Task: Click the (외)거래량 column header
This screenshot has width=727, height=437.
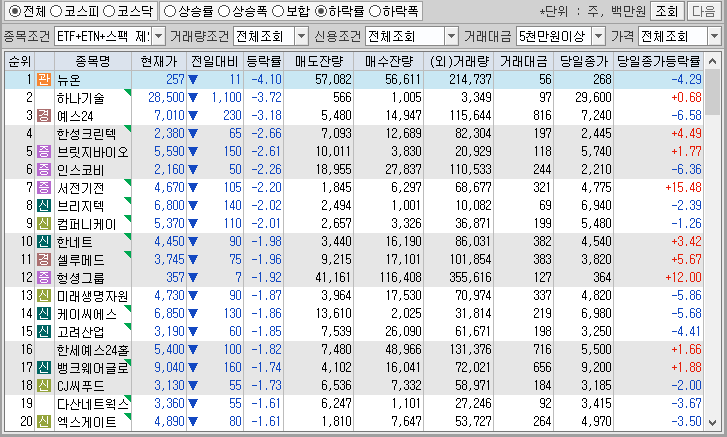Action: coord(459,61)
